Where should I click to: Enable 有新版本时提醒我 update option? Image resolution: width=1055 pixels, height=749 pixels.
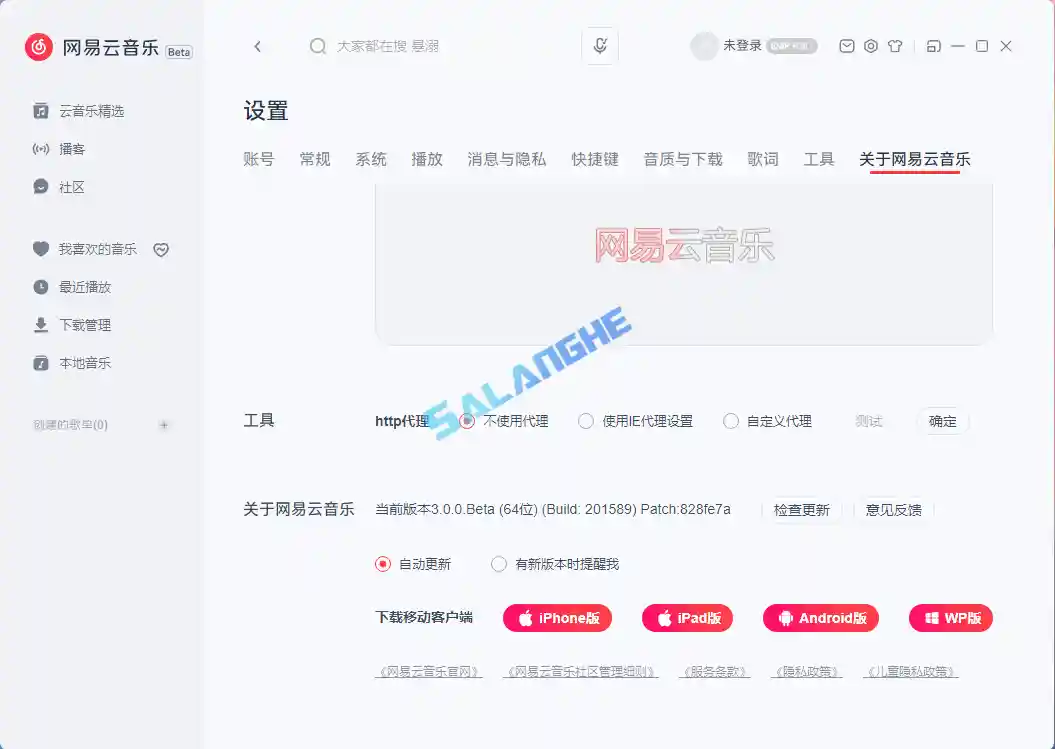(498, 564)
